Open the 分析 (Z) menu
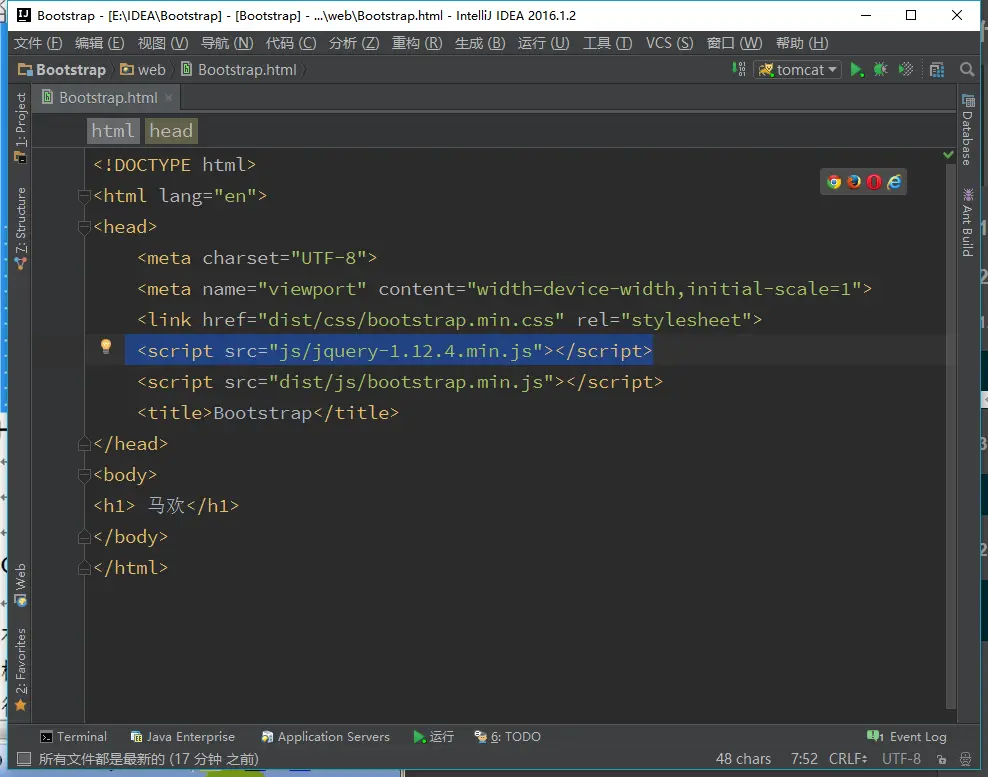 pyautogui.click(x=354, y=43)
